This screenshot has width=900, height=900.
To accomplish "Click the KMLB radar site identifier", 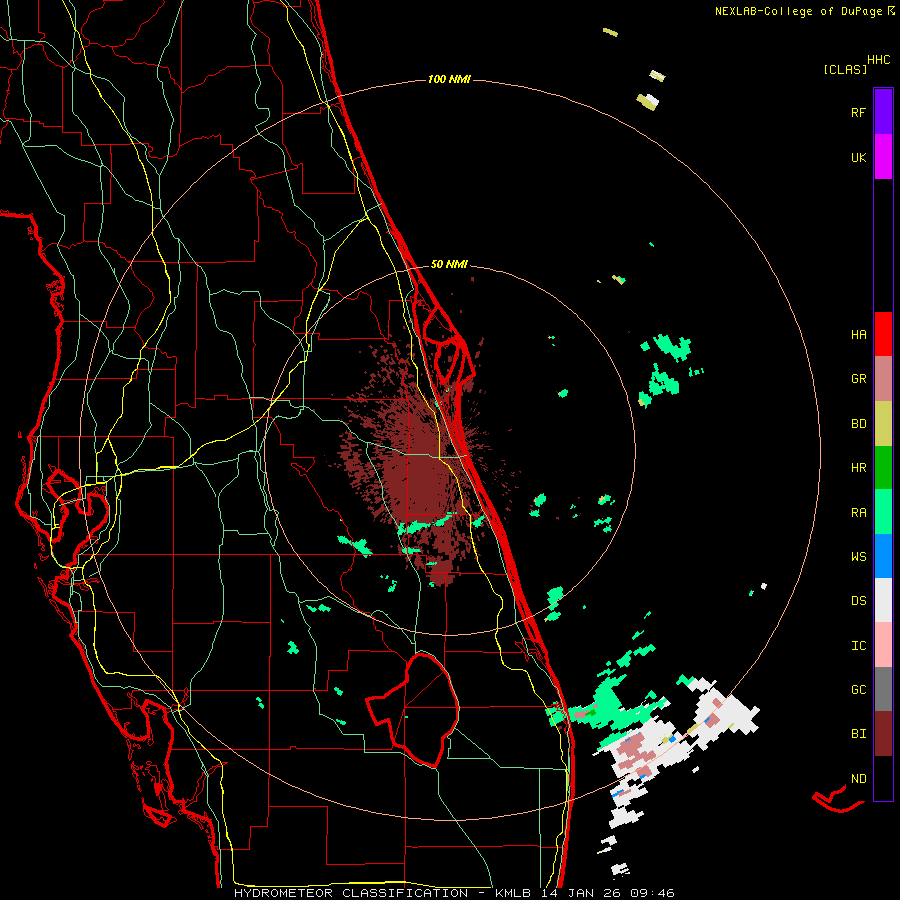I will 513,893.
